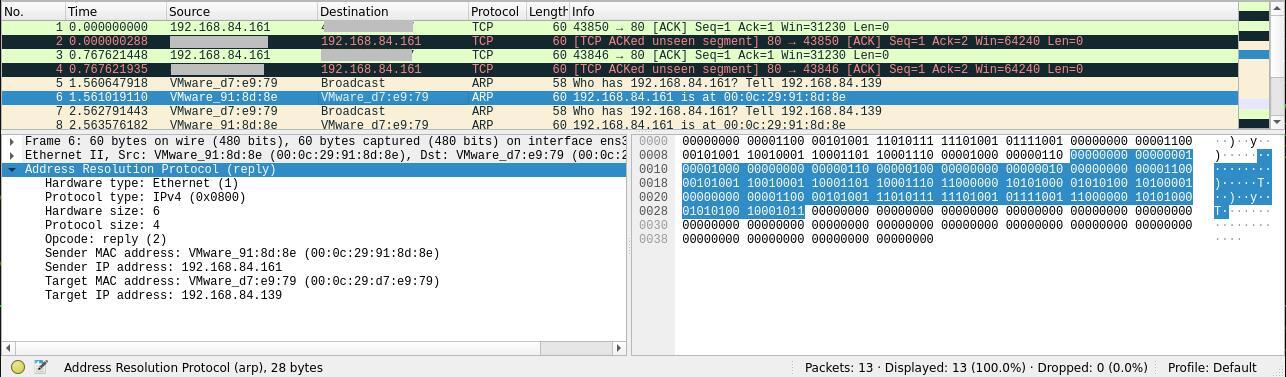
Task: Collapse the Address Resolution Protocol (reply) node
Action: pos(11,170)
